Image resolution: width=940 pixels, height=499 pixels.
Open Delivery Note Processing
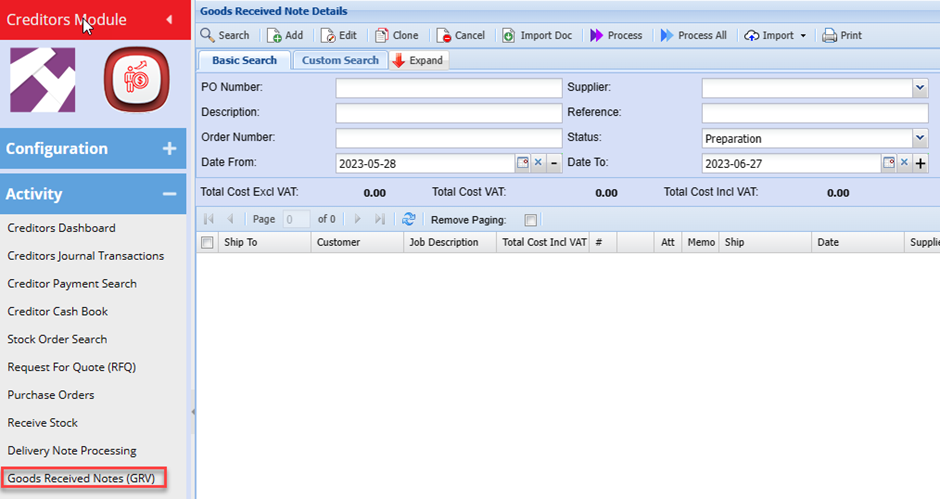(x=72, y=450)
